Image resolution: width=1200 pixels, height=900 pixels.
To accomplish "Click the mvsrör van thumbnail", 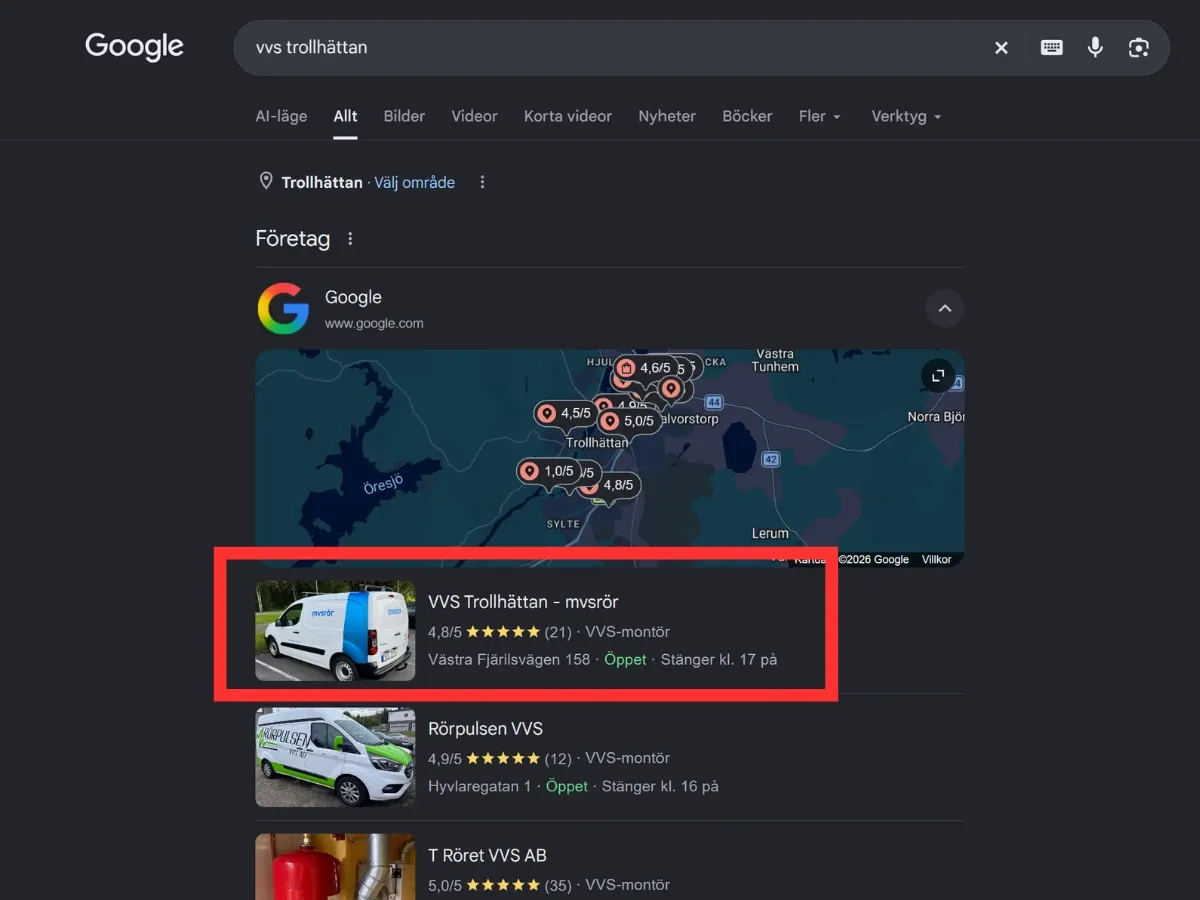I will (x=335, y=631).
